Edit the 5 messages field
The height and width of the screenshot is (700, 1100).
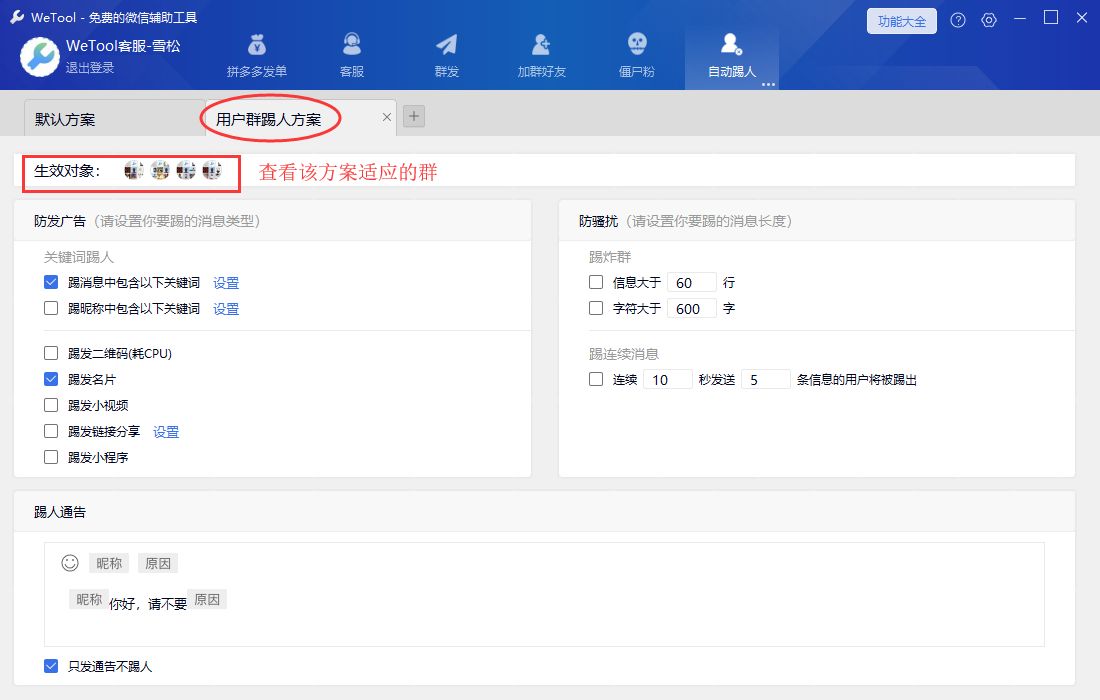(x=766, y=379)
